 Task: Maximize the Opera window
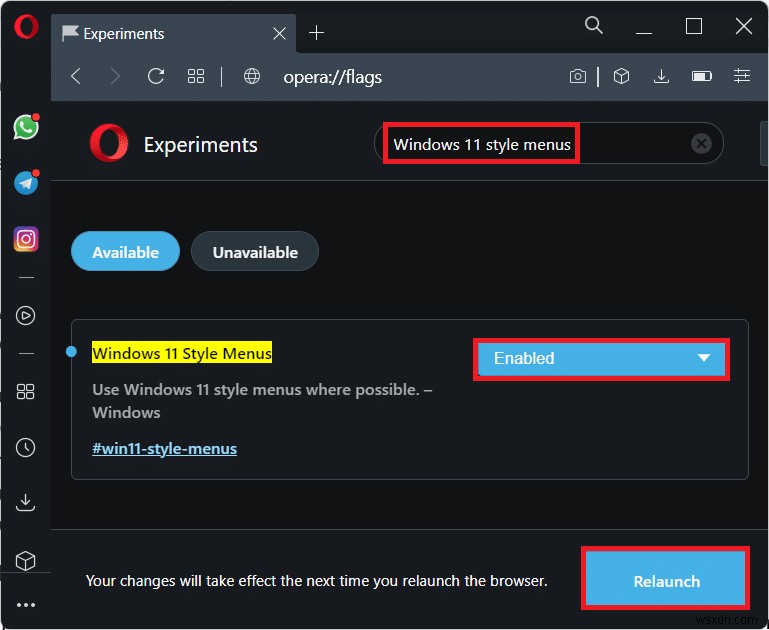(693, 26)
